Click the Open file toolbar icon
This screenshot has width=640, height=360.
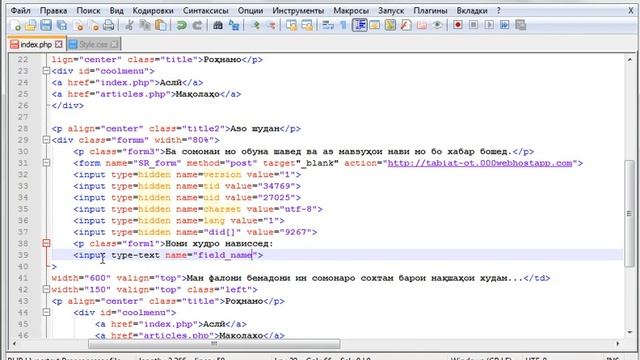tap(31, 26)
